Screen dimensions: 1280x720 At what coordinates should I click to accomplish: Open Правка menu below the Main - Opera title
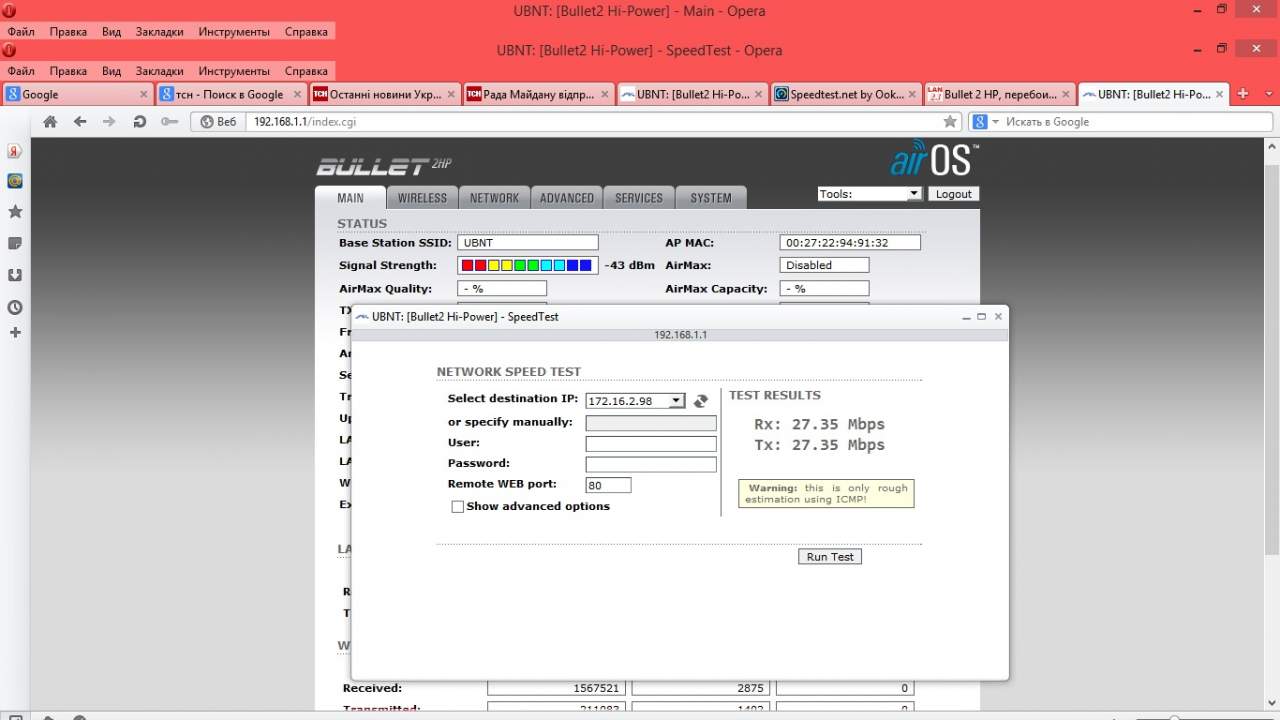pos(68,31)
